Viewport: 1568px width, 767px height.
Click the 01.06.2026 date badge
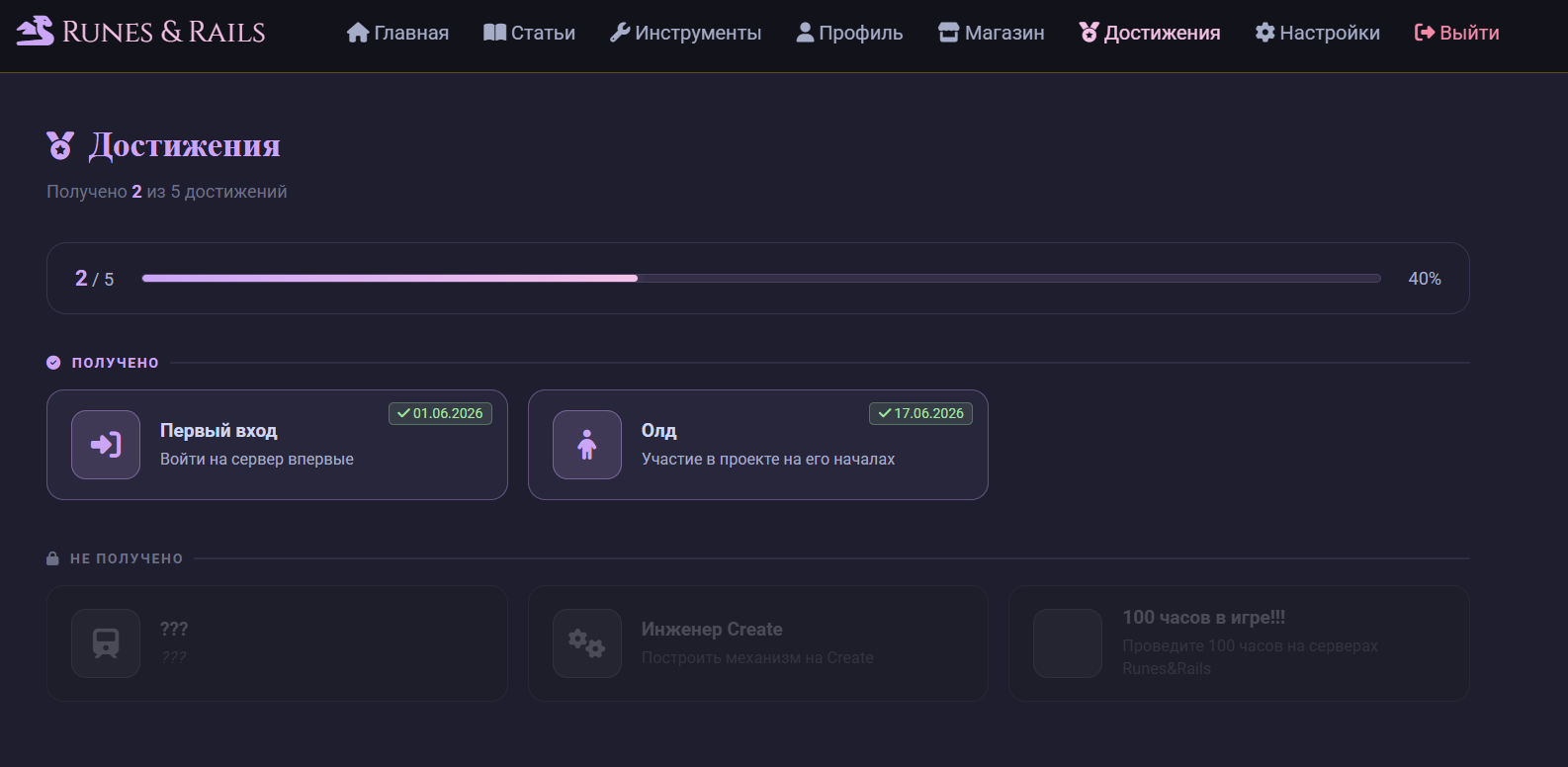[440, 413]
